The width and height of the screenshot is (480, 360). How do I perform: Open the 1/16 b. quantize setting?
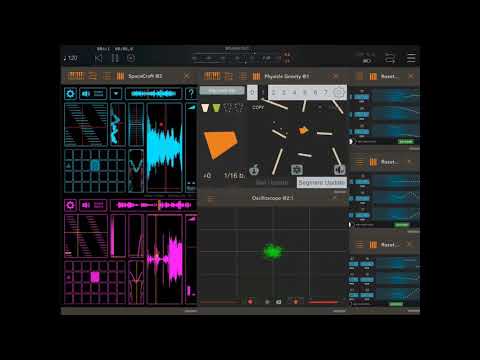click(234, 175)
